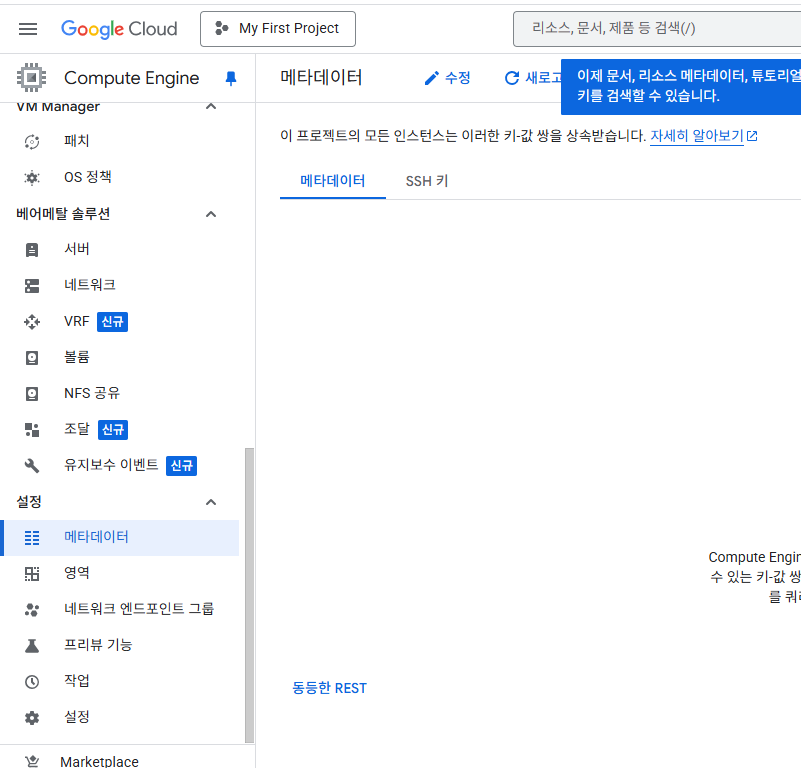801x768 pixels.
Task: Switch to the SSH 키 tab
Action: (427, 181)
